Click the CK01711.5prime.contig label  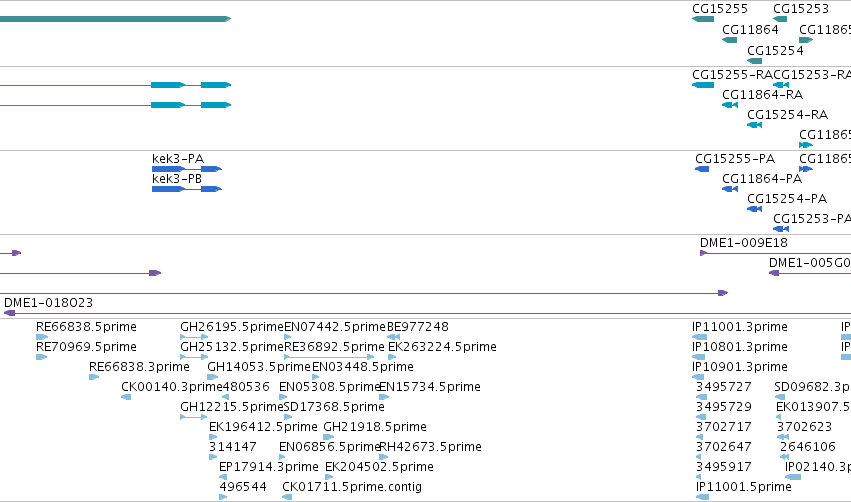pyautogui.click(x=352, y=487)
